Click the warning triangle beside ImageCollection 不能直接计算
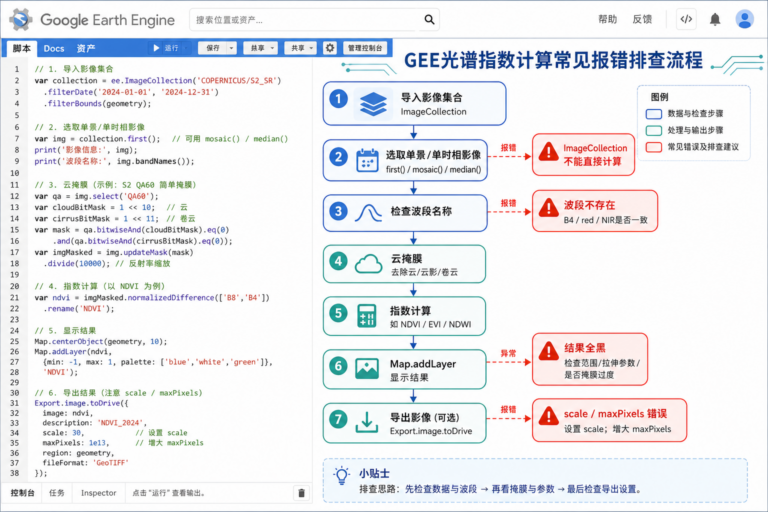Image resolution: width=768 pixels, height=512 pixels. coord(549,152)
